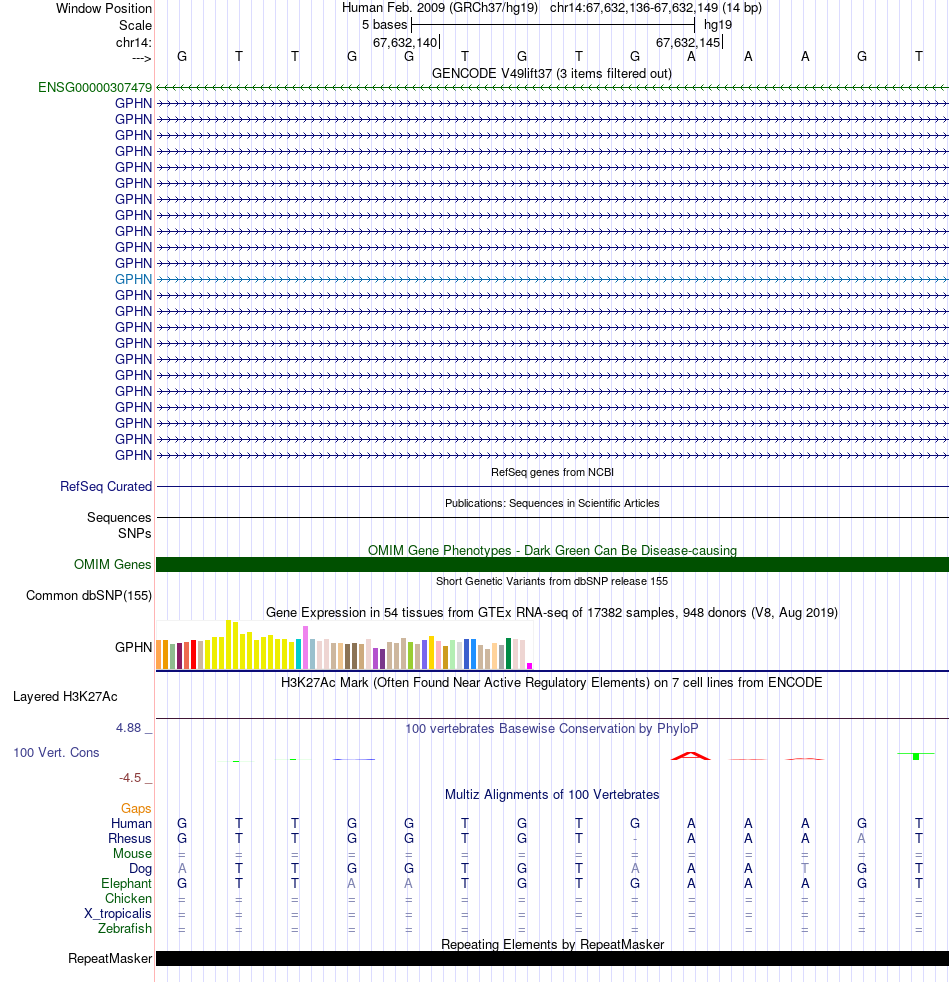Click 'Publications: Sequences in Scientific Articles' title

tap(552, 503)
